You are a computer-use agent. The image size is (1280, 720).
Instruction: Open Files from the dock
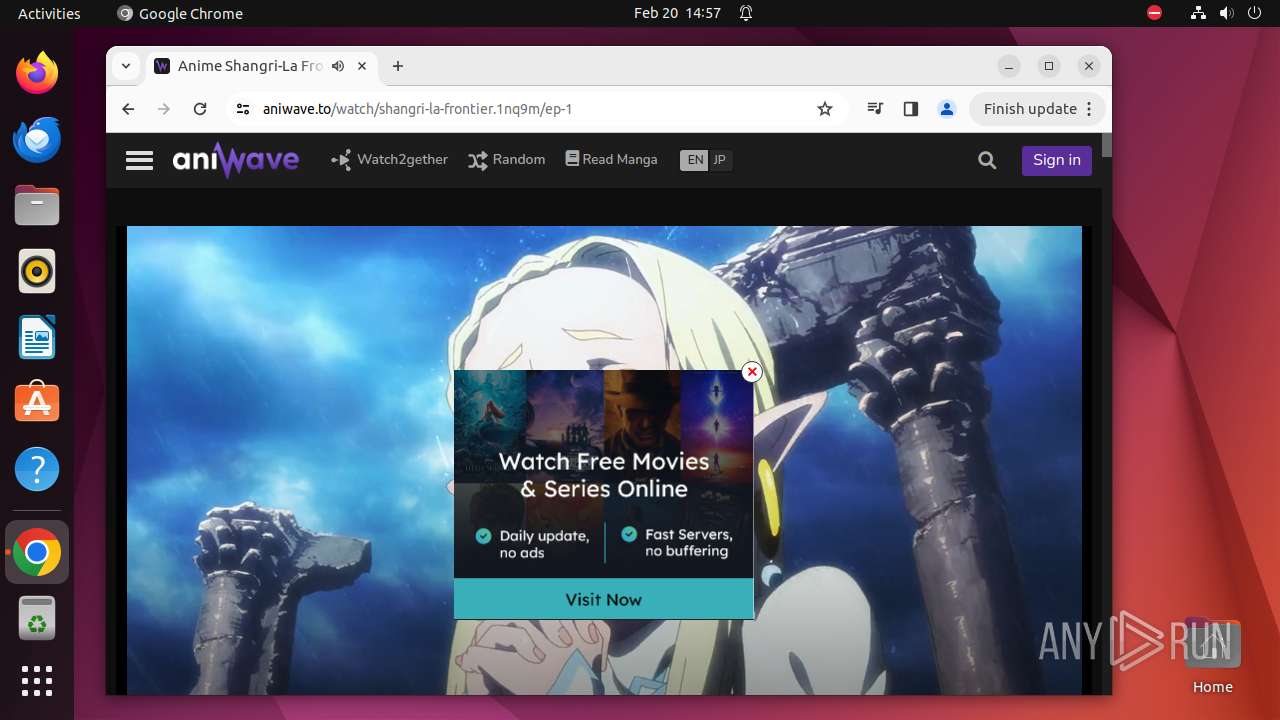pos(37,205)
